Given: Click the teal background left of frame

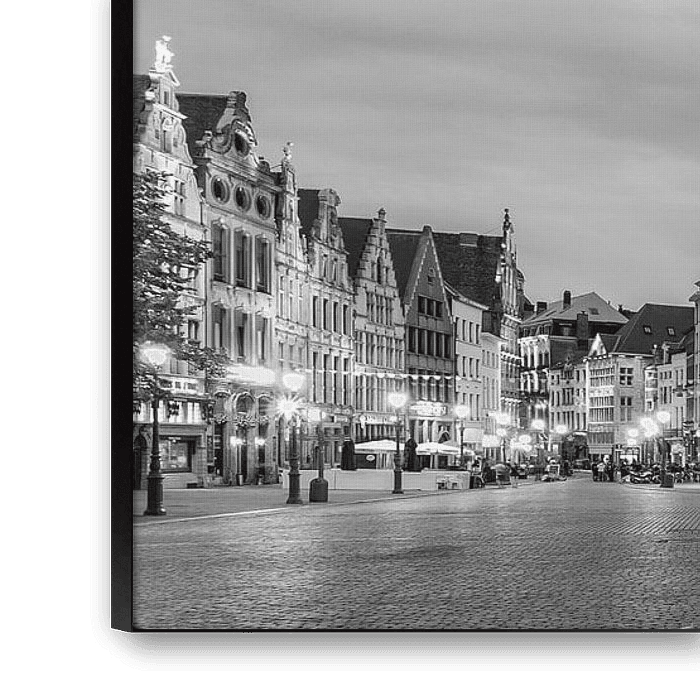Looking at the screenshot, I should coord(45,350).
